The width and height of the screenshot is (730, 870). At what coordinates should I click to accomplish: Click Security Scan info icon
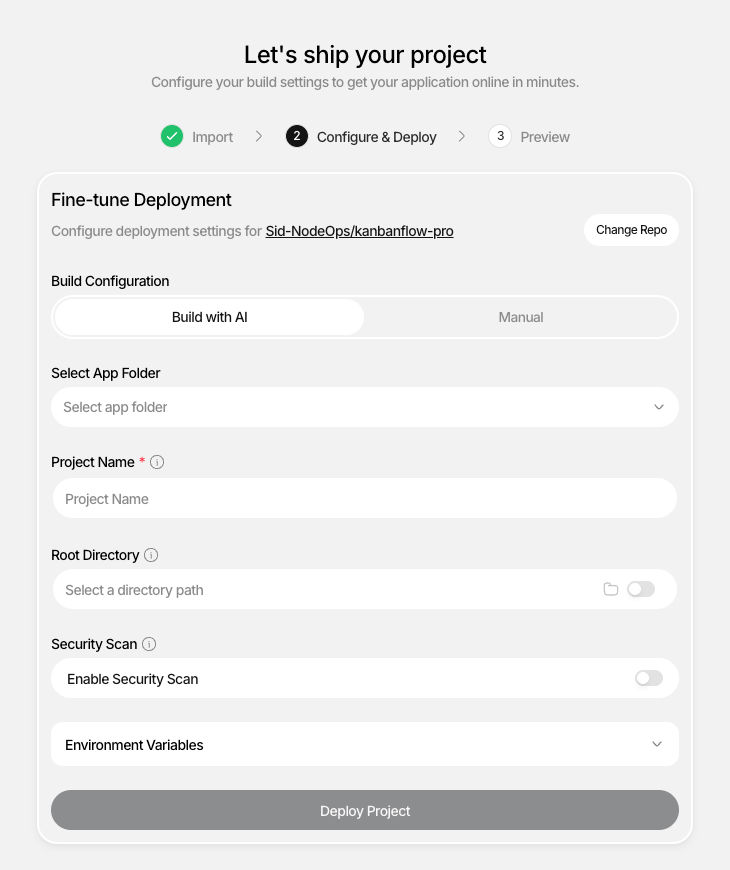149,644
